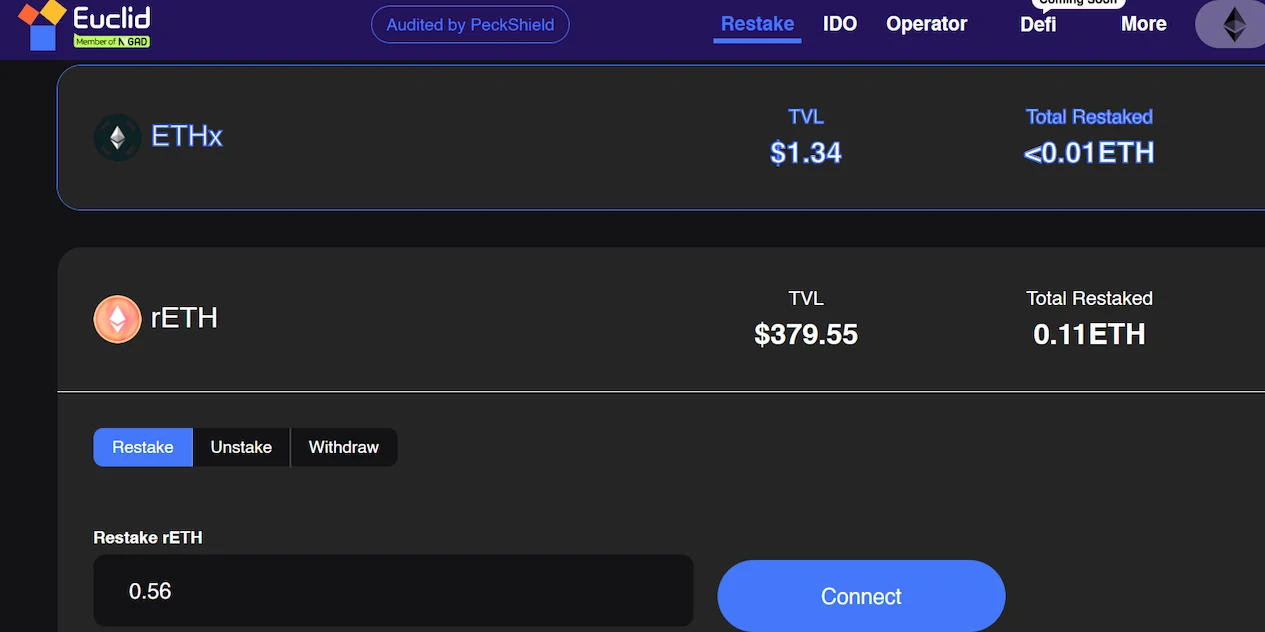The height and width of the screenshot is (632, 1265).
Task: Click the Euclid wordmark text
Action: coord(111,16)
